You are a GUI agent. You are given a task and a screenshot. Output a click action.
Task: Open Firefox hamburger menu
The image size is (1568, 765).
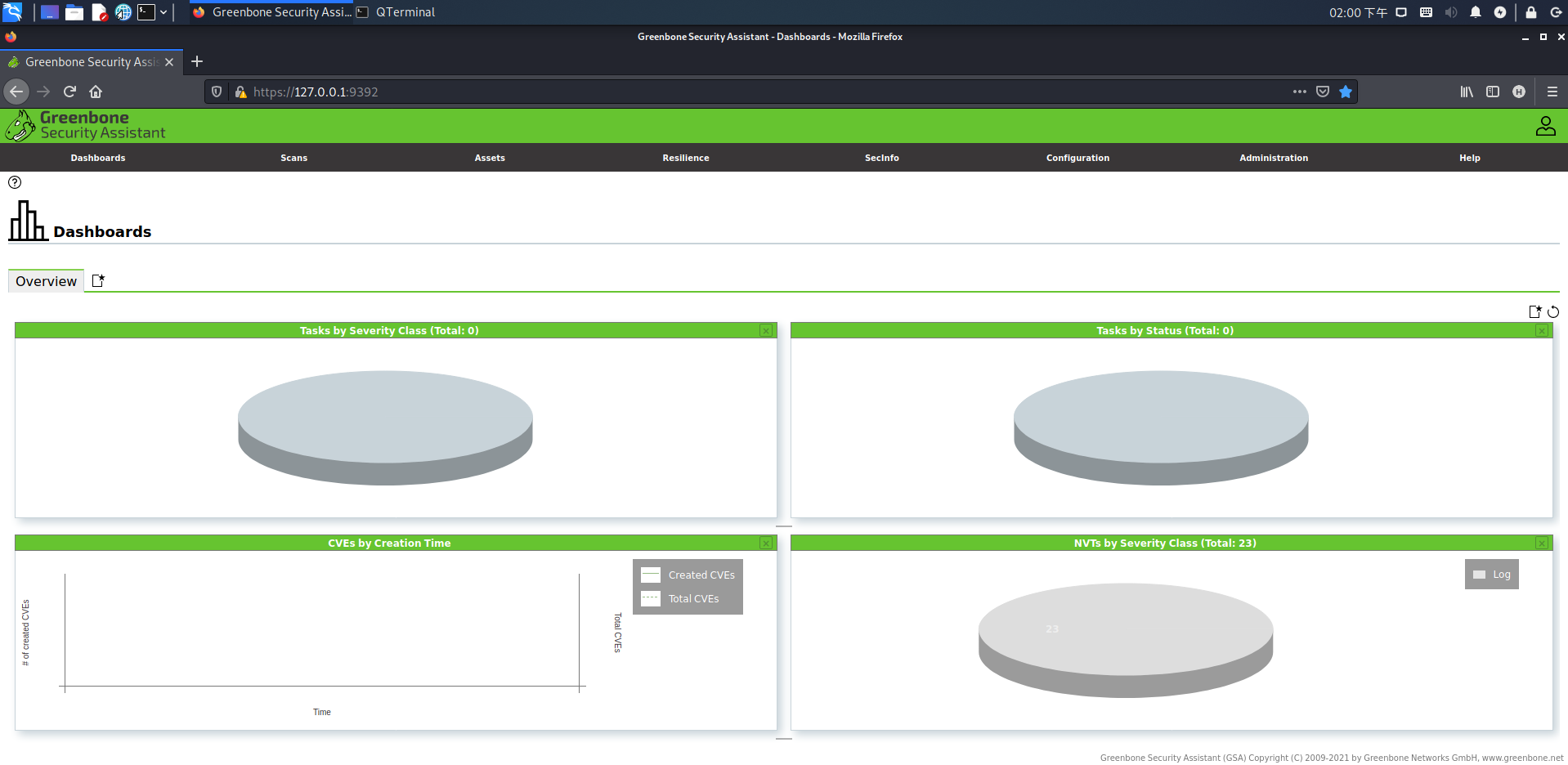pyautogui.click(x=1552, y=92)
